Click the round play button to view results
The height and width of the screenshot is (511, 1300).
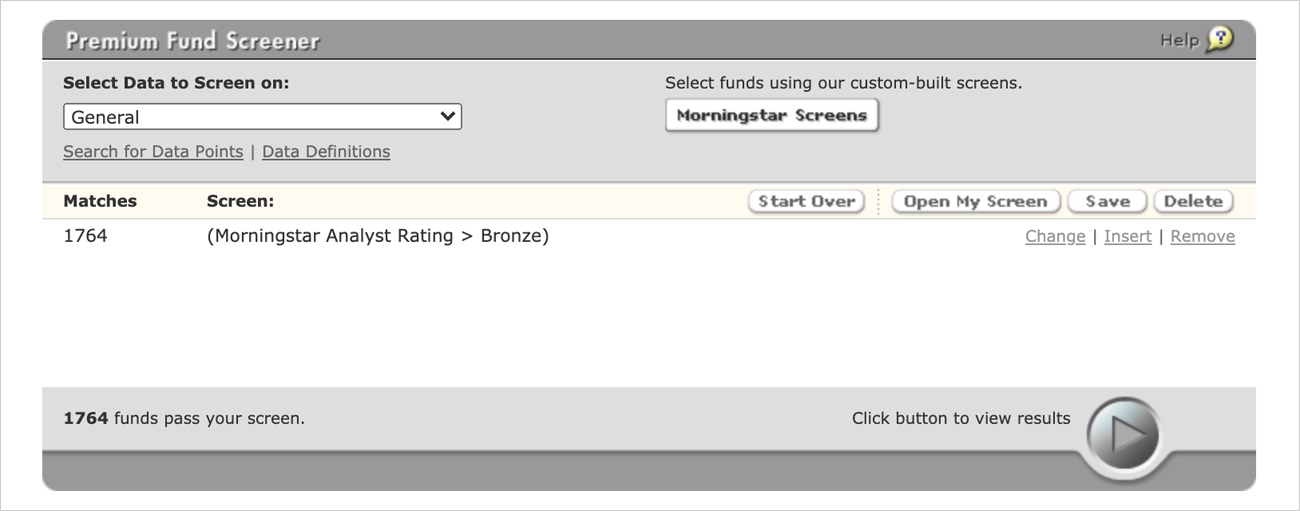coord(1123,436)
